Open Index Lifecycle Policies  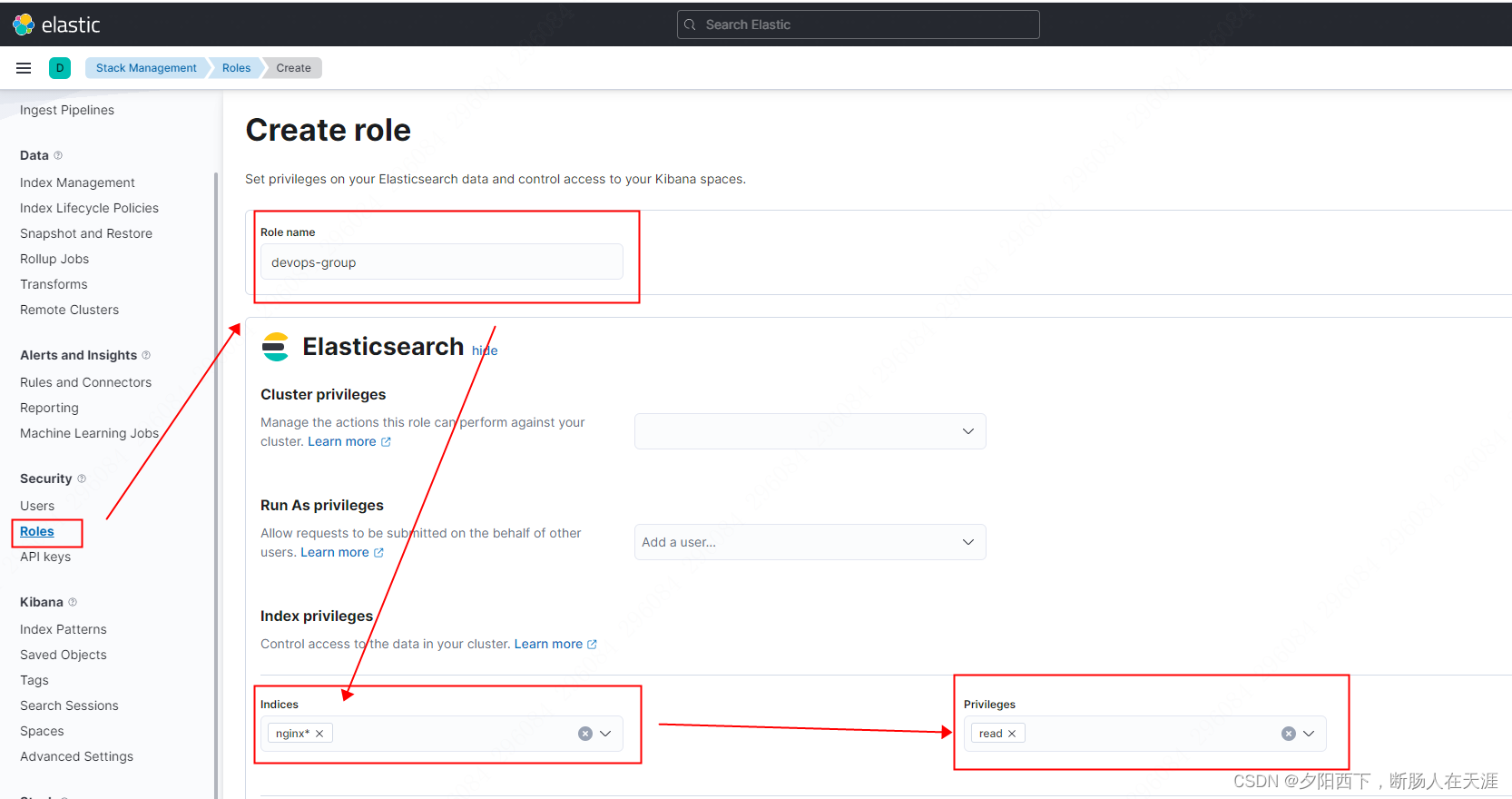pos(89,208)
